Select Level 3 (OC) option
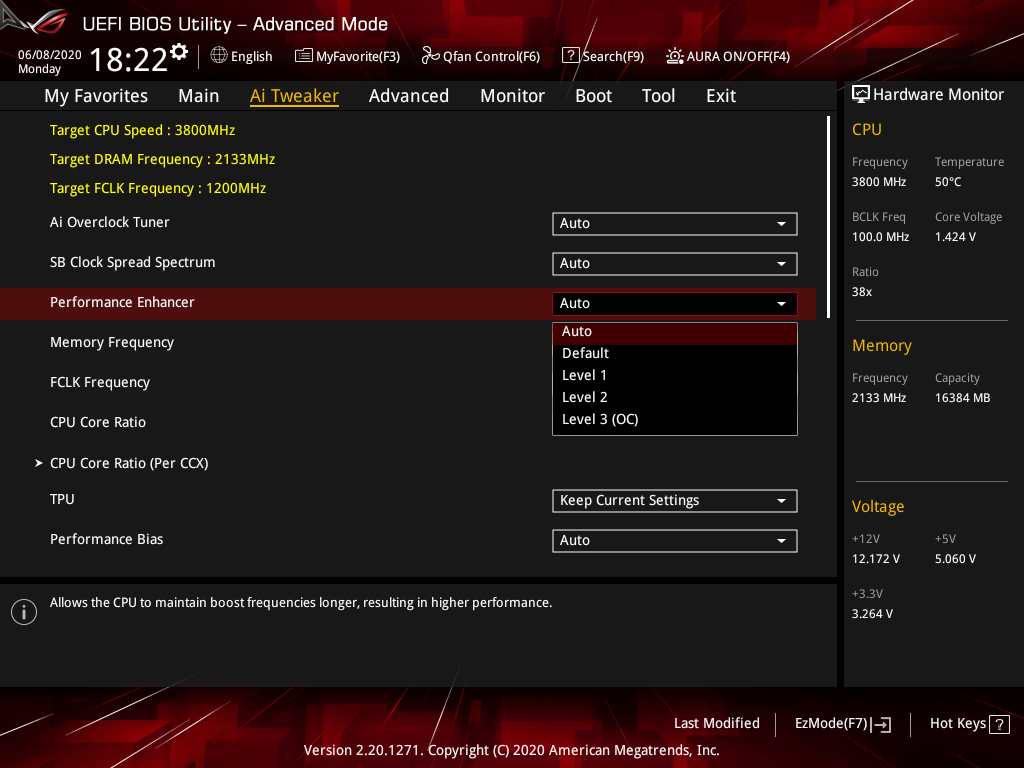The height and width of the screenshot is (768, 1024). coord(675,419)
